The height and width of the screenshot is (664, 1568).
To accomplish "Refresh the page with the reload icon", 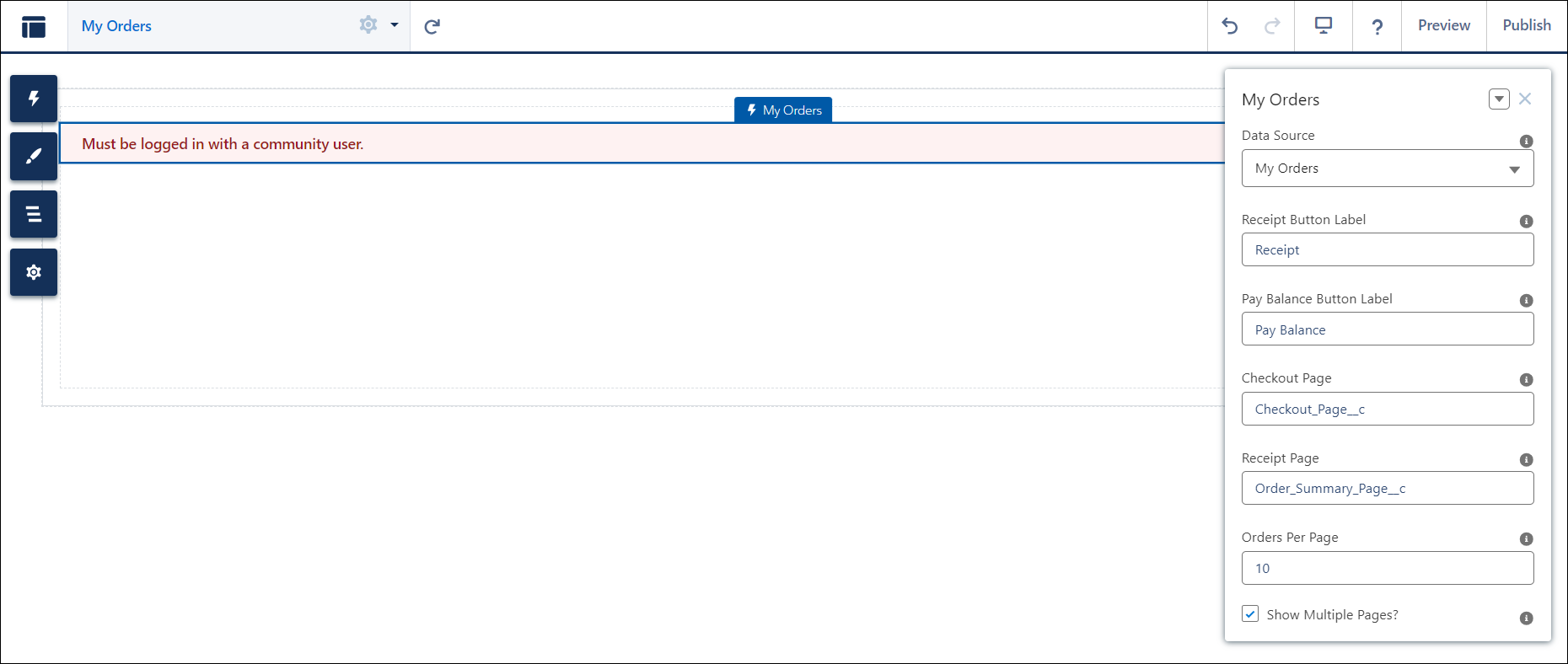I will pyautogui.click(x=432, y=26).
